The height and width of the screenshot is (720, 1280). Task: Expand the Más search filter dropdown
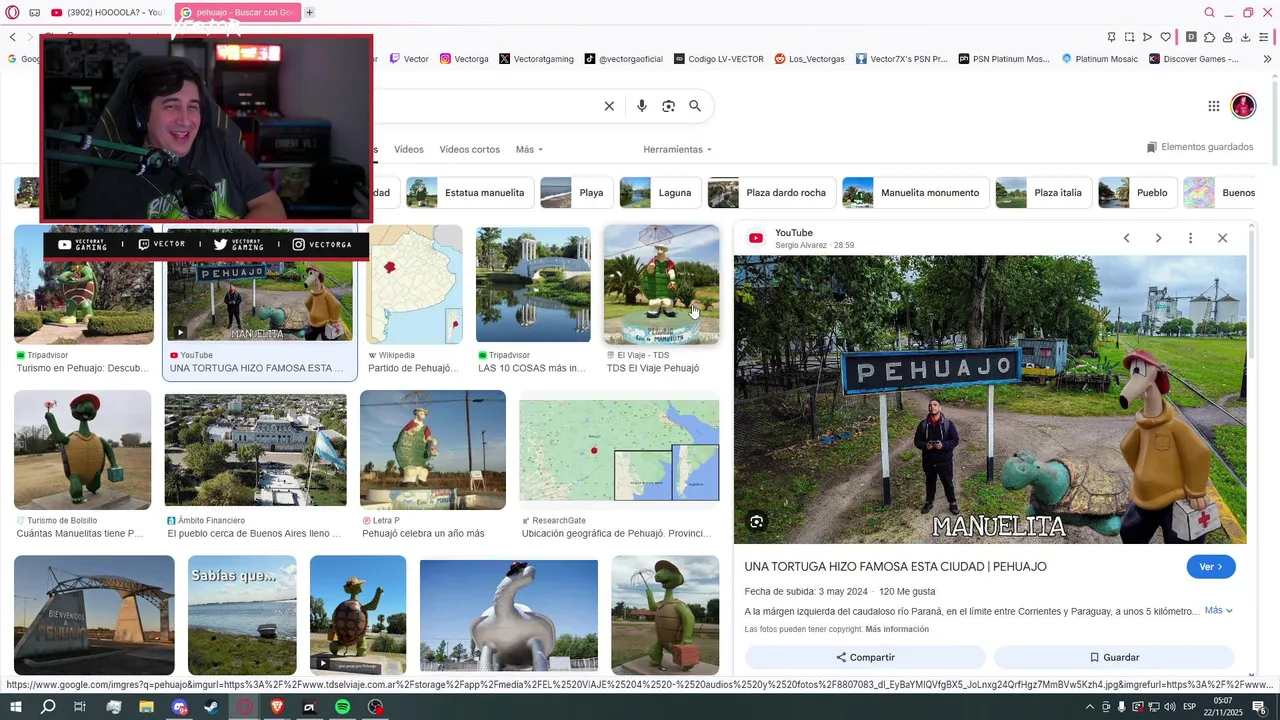[529, 149]
